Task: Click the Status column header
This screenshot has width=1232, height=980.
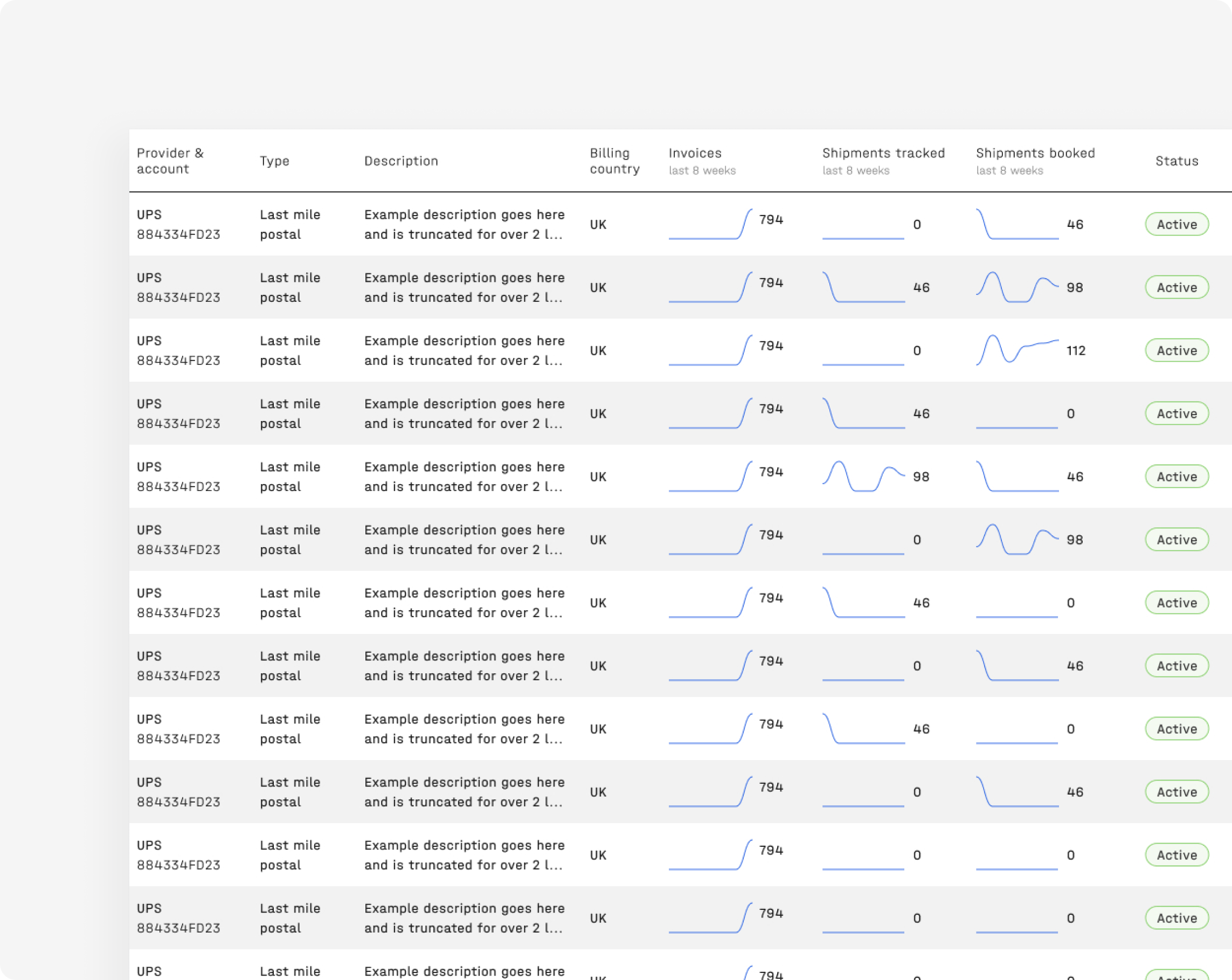Action: coord(1176,161)
